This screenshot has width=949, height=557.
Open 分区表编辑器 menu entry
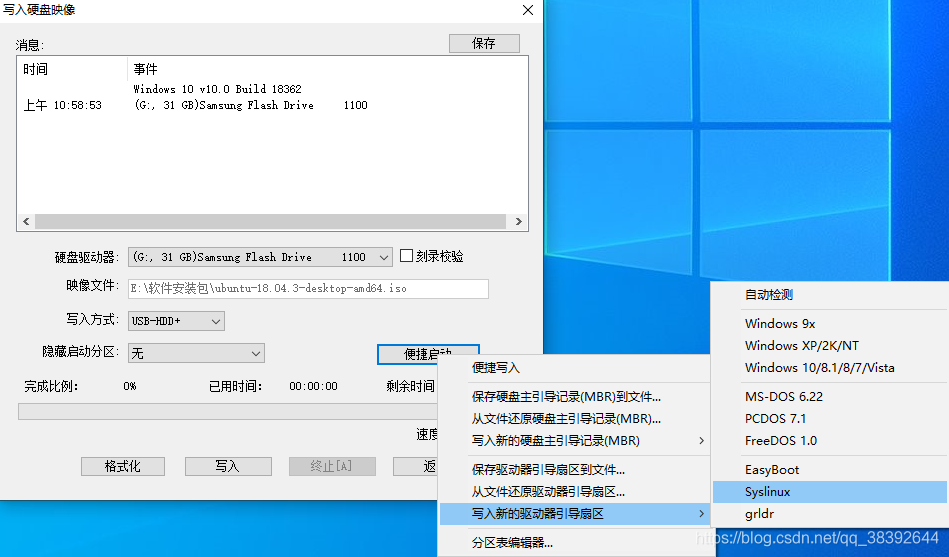coord(574,542)
